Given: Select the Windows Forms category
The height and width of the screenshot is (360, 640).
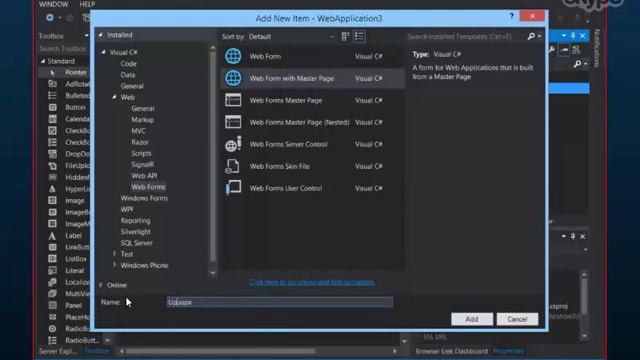Looking at the screenshot, I should 144,198.
